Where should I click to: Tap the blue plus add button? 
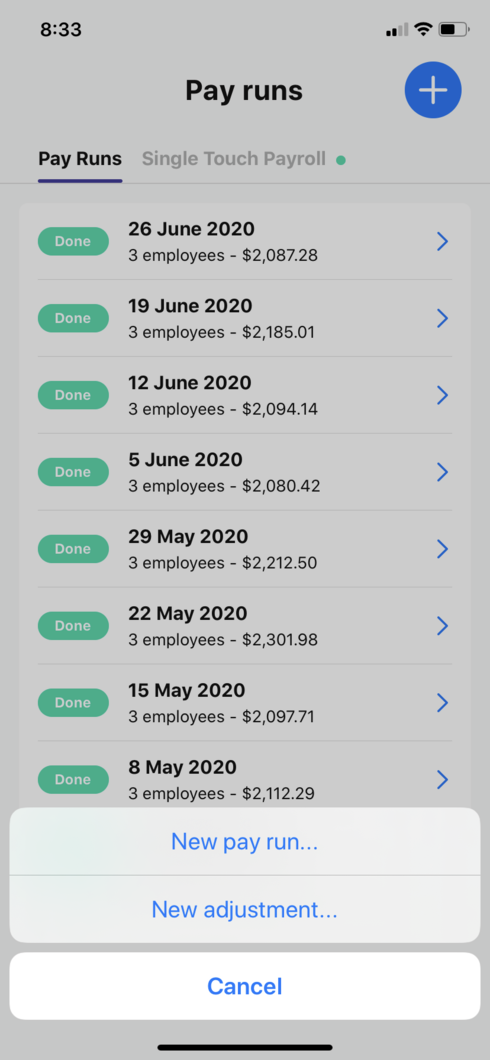point(433,90)
